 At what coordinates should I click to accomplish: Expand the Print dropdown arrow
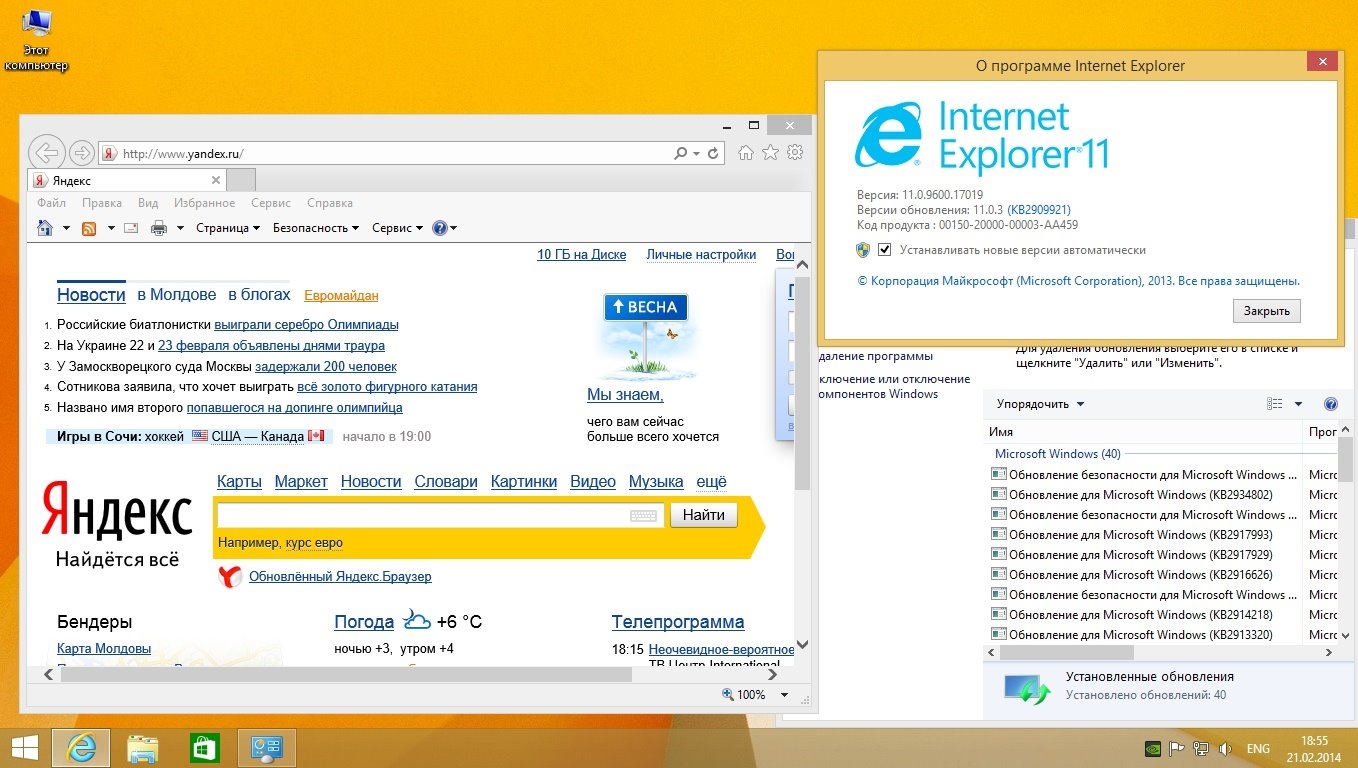pos(180,228)
